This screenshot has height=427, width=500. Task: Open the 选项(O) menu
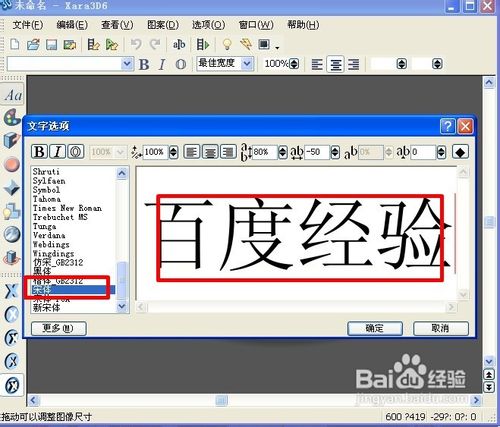tap(208, 25)
